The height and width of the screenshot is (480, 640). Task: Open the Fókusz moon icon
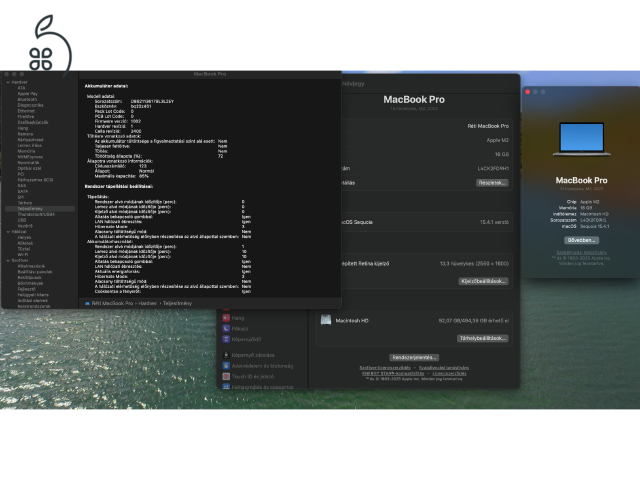(x=226, y=329)
